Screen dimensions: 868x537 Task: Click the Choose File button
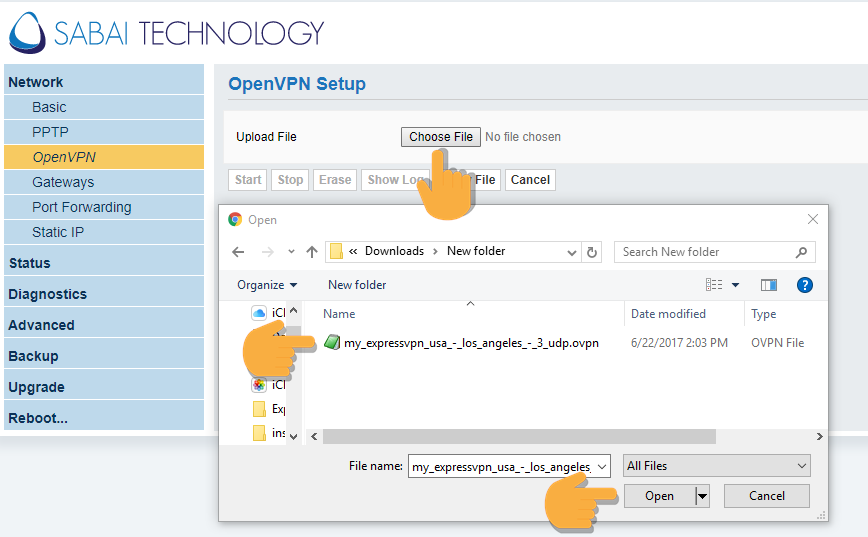click(441, 137)
